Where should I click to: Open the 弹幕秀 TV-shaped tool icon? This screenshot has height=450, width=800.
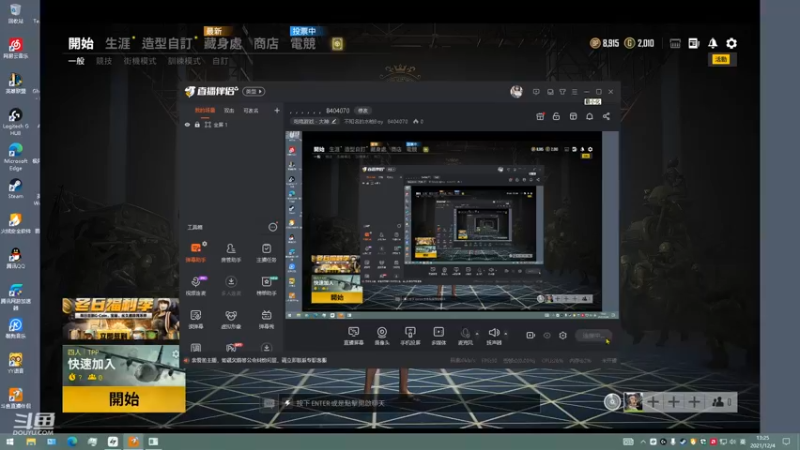point(266,319)
